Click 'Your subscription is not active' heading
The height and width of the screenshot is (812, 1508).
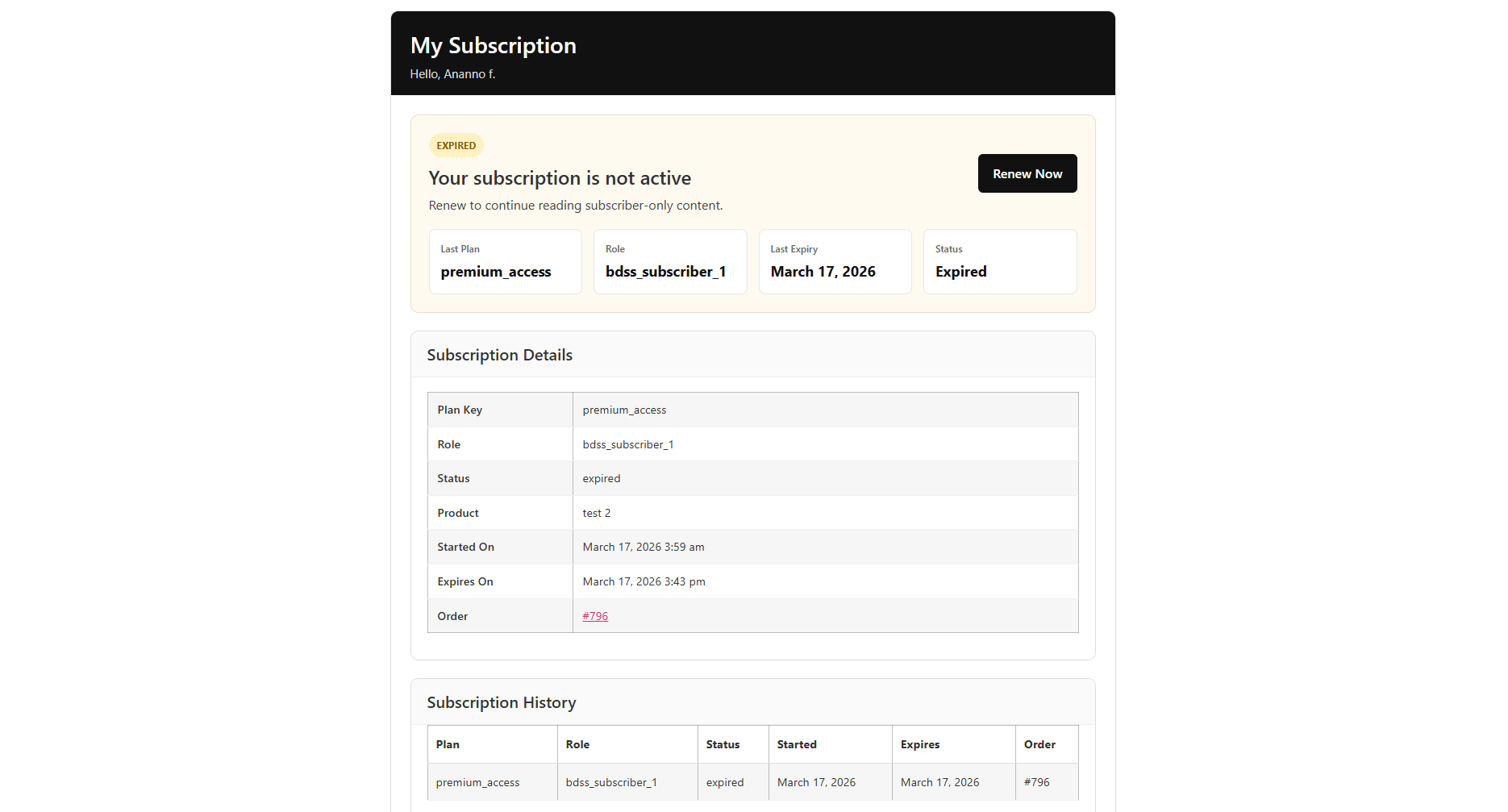560,178
